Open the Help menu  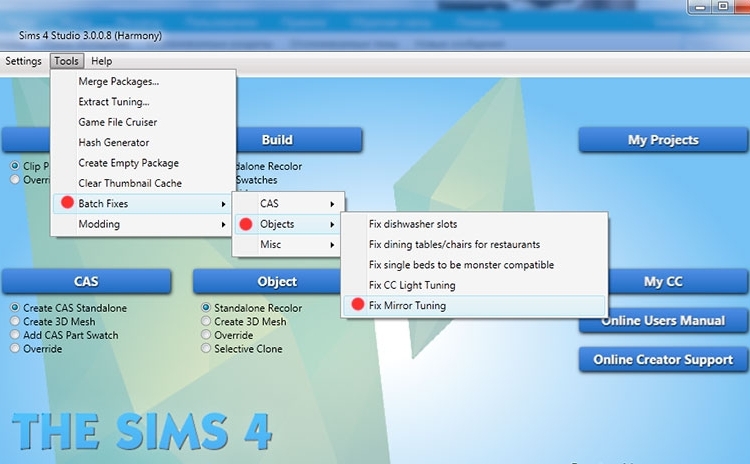pyautogui.click(x=101, y=61)
